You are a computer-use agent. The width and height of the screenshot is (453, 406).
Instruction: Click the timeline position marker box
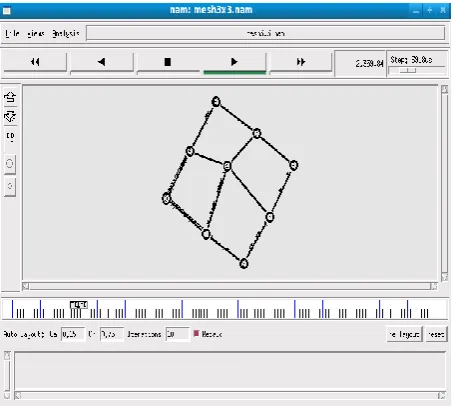point(79,305)
